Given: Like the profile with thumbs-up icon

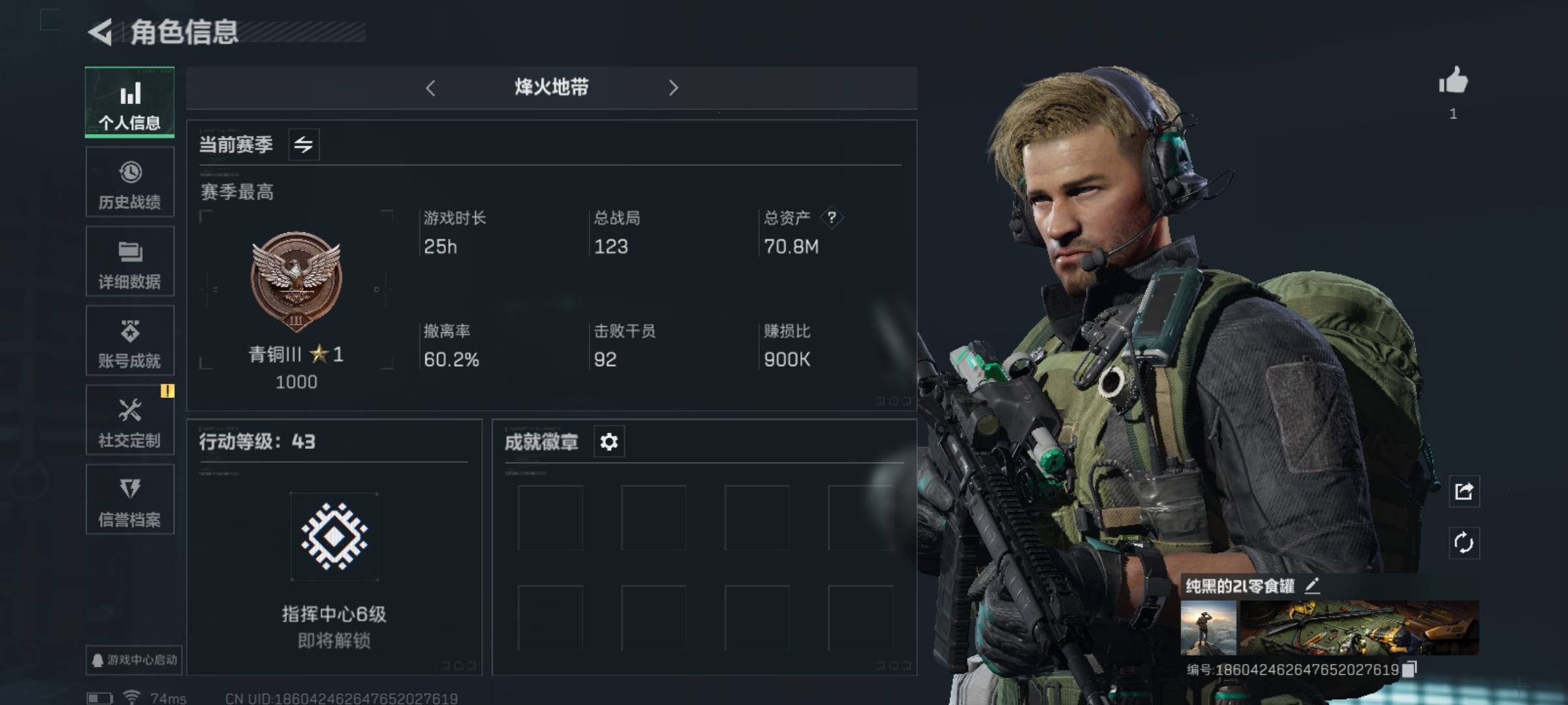Looking at the screenshot, I should coord(1453,82).
